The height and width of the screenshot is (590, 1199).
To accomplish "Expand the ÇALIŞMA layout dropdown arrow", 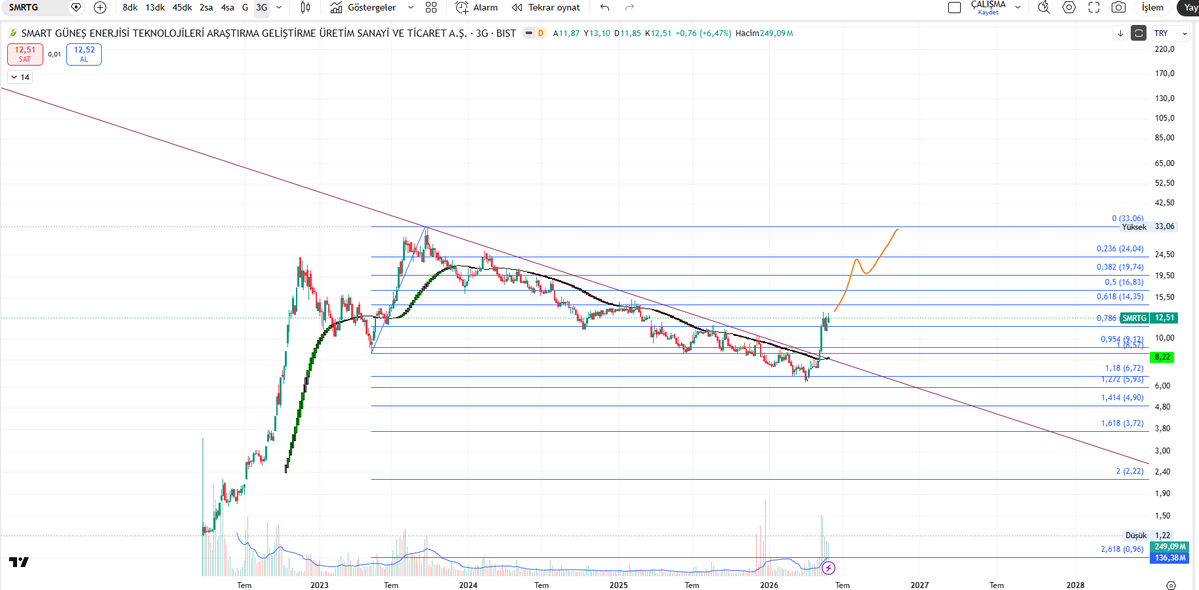I will [x=1017, y=7].
